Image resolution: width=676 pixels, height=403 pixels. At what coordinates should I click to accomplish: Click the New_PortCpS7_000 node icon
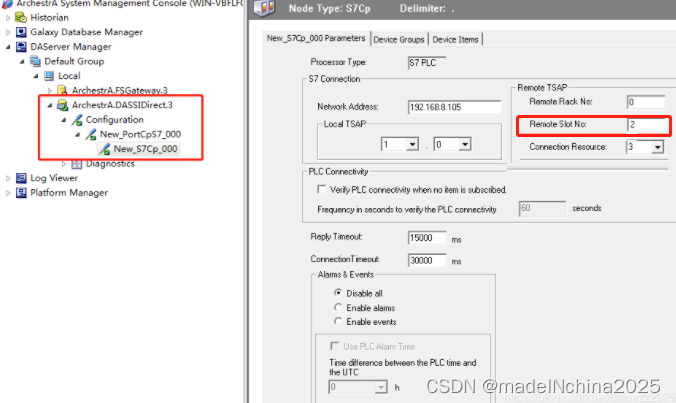[91, 134]
